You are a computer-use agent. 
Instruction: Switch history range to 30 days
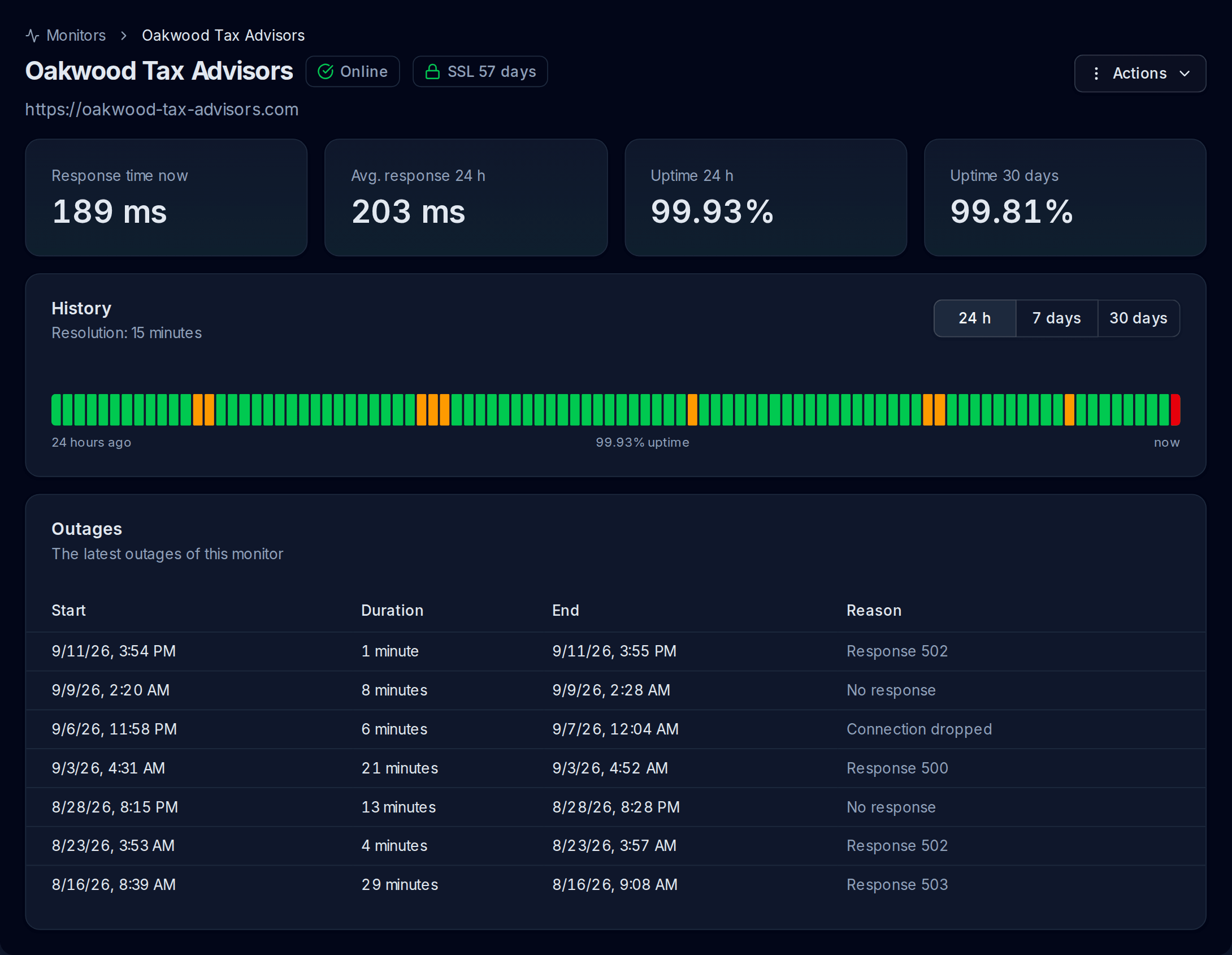[x=1139, y=318]
